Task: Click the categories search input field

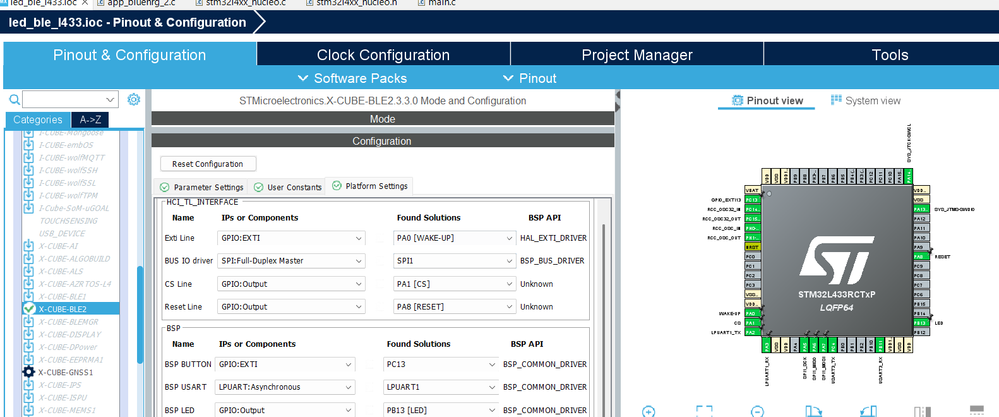Action: click(70, 99)
